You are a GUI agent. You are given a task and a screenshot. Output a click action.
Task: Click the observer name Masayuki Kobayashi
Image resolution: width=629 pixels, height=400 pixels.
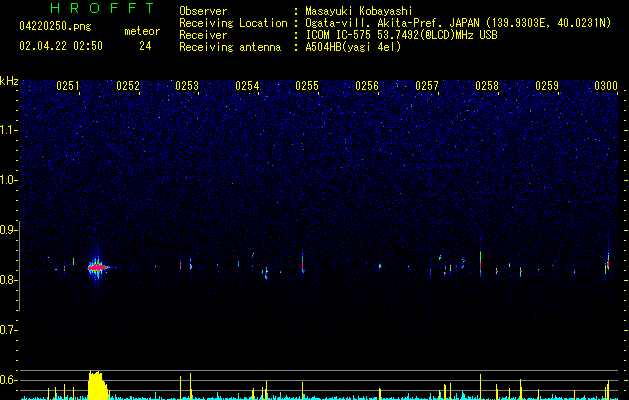pyautogui.click(x=359, y=11)
